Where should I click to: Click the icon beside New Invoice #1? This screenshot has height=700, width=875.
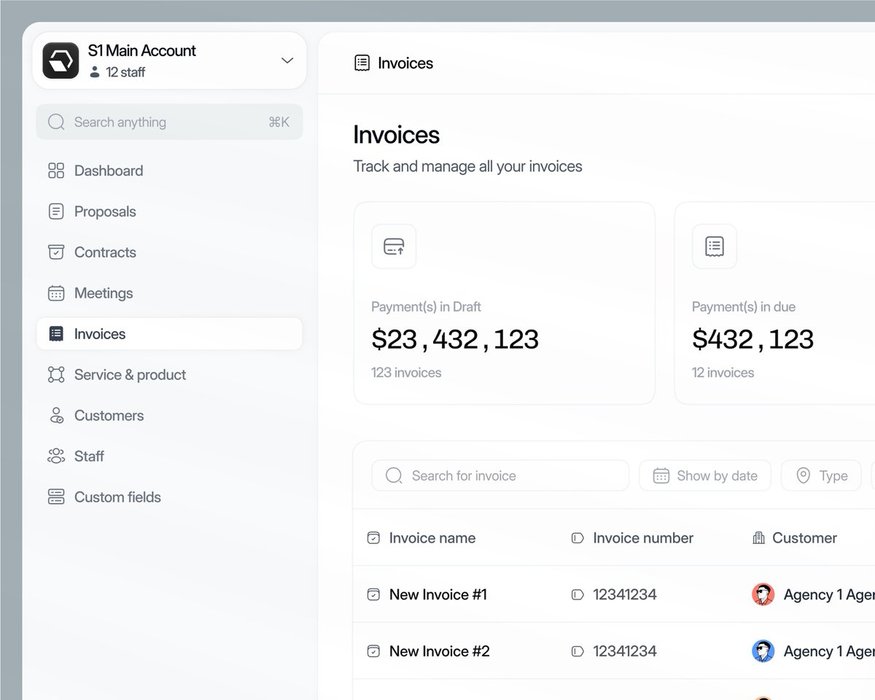(373, 594)
